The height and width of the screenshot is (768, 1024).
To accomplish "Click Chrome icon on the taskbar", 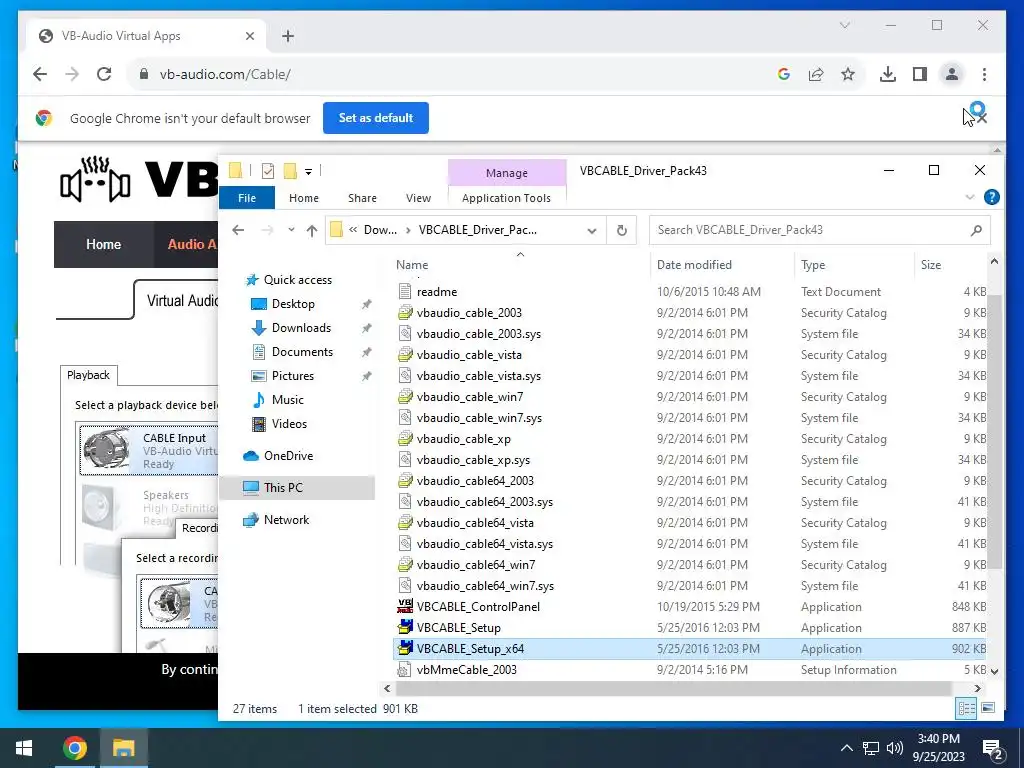I will 74,748.
